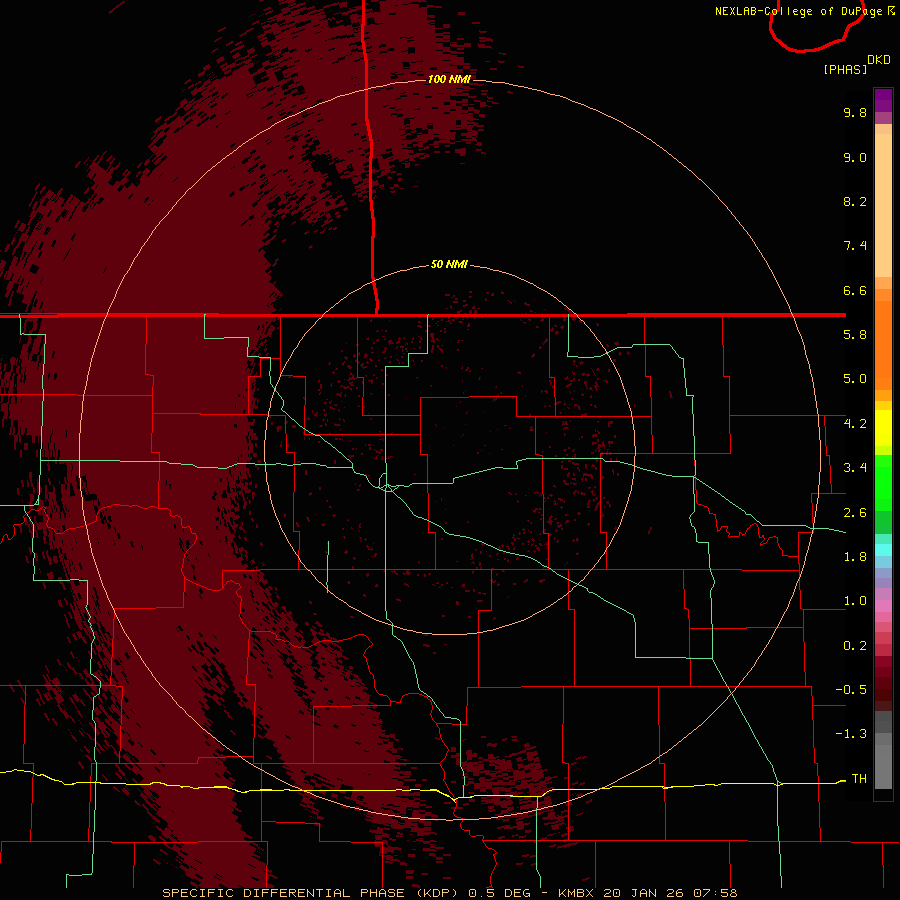Pick the pink segment of the color bar
Image resolution: width=900 pixels, height=900 pixels.
[x=883, y=606]
